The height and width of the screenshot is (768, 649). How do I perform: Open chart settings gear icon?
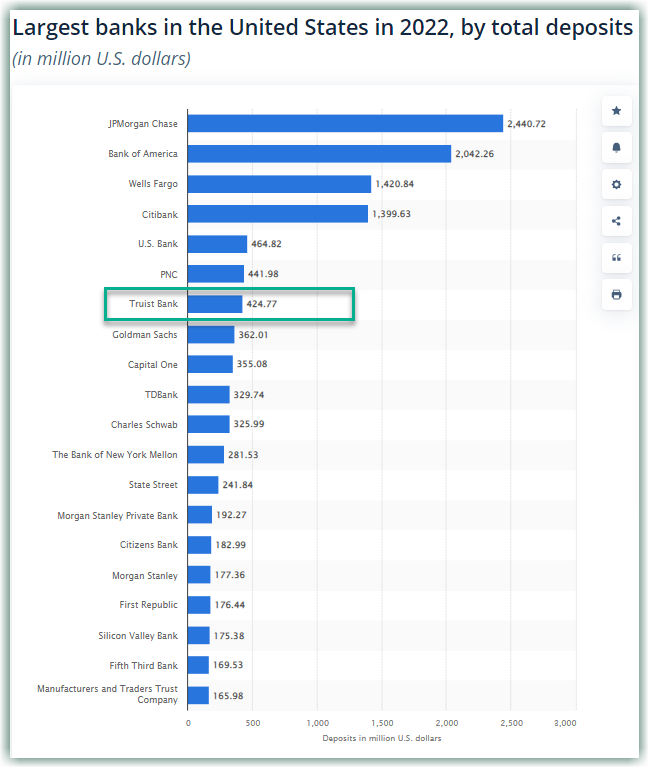pyautogui.click(x=616, y=185)
